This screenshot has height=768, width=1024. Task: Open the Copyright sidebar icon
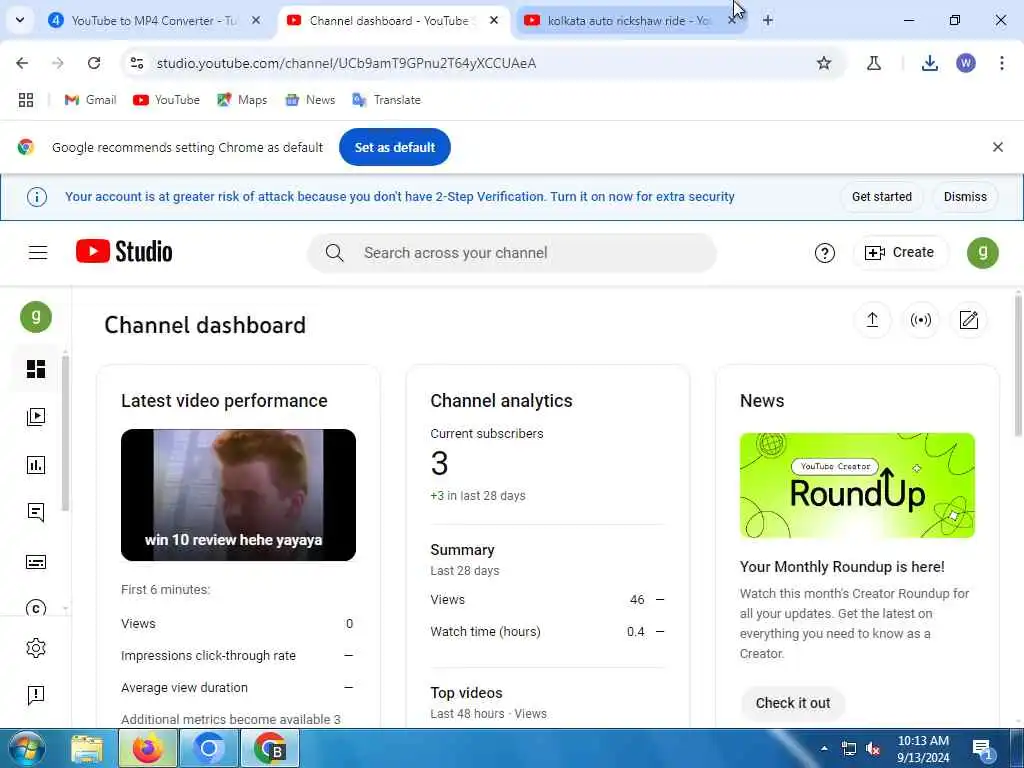pos(36,608)
